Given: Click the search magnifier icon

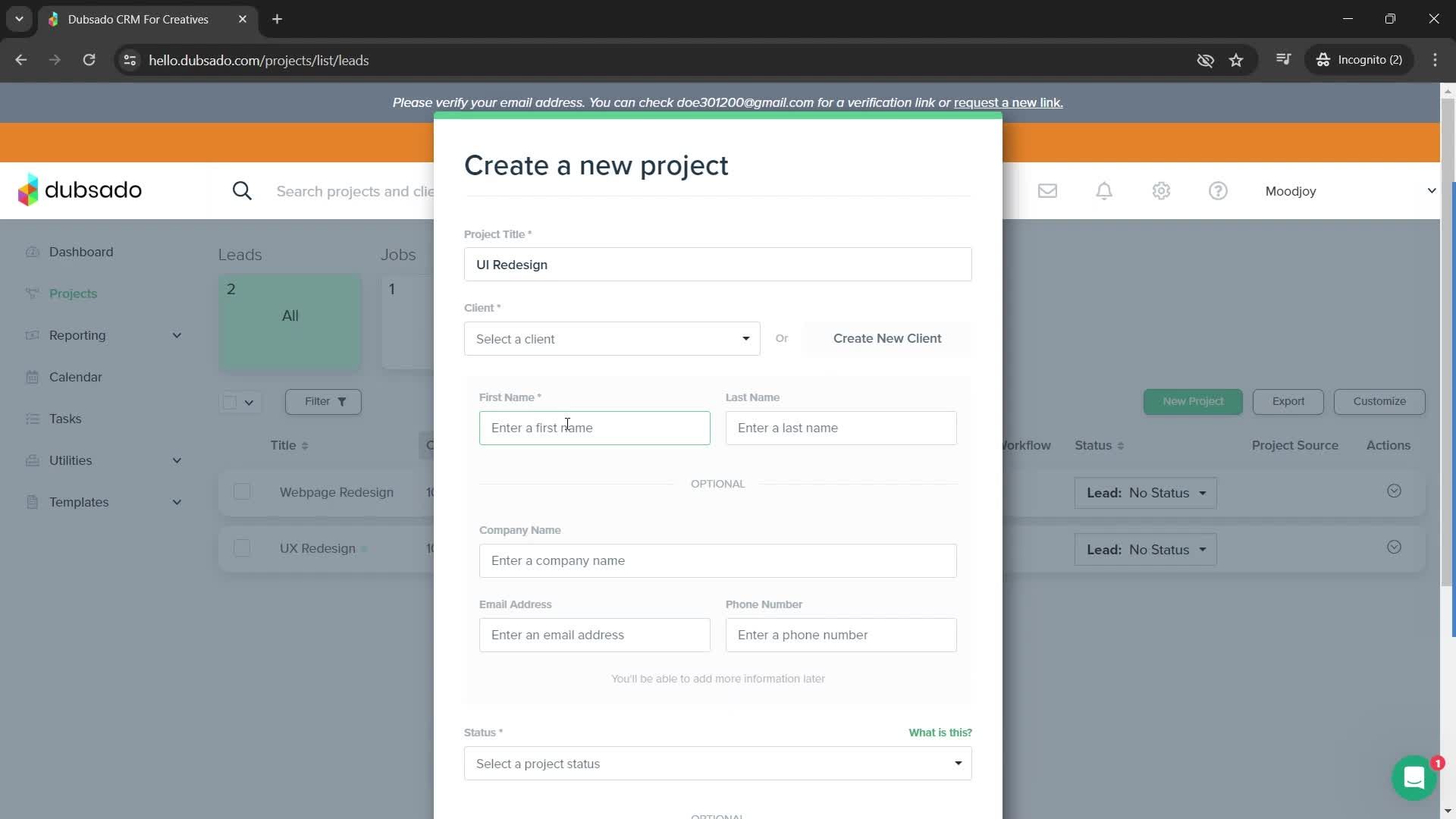Looking at the screenshot, I should pos(242,191).
